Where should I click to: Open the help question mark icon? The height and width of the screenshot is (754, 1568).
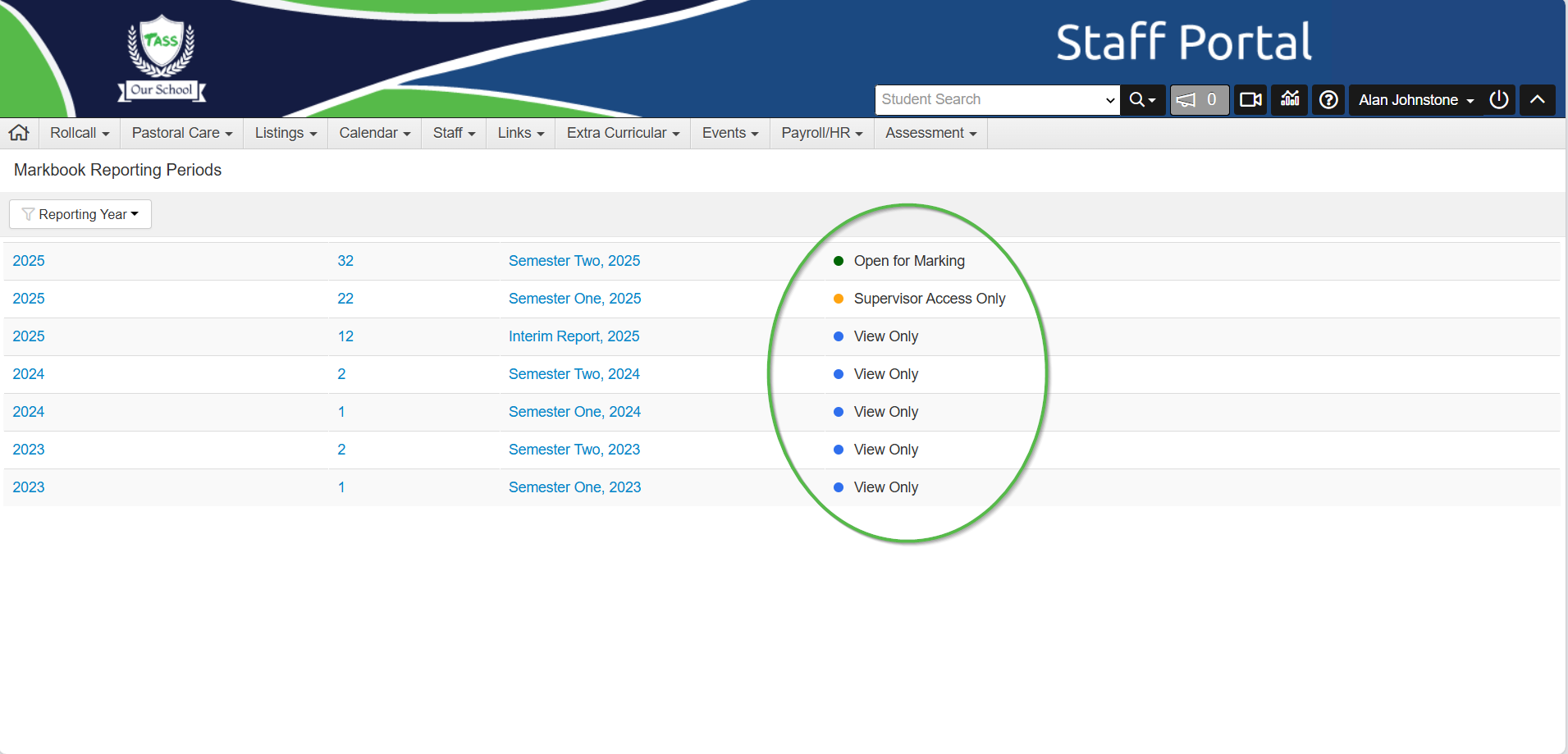point(1328,100)
